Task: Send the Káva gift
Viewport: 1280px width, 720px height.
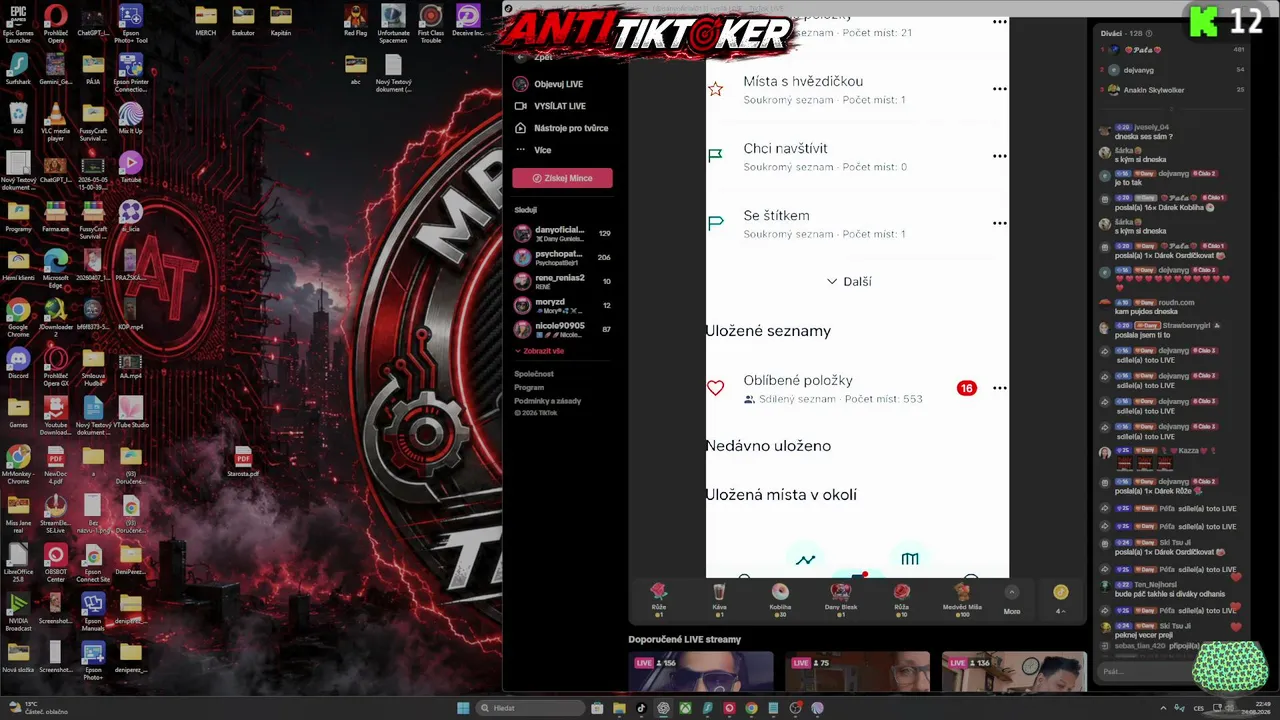Action: [x=719, y=599]
